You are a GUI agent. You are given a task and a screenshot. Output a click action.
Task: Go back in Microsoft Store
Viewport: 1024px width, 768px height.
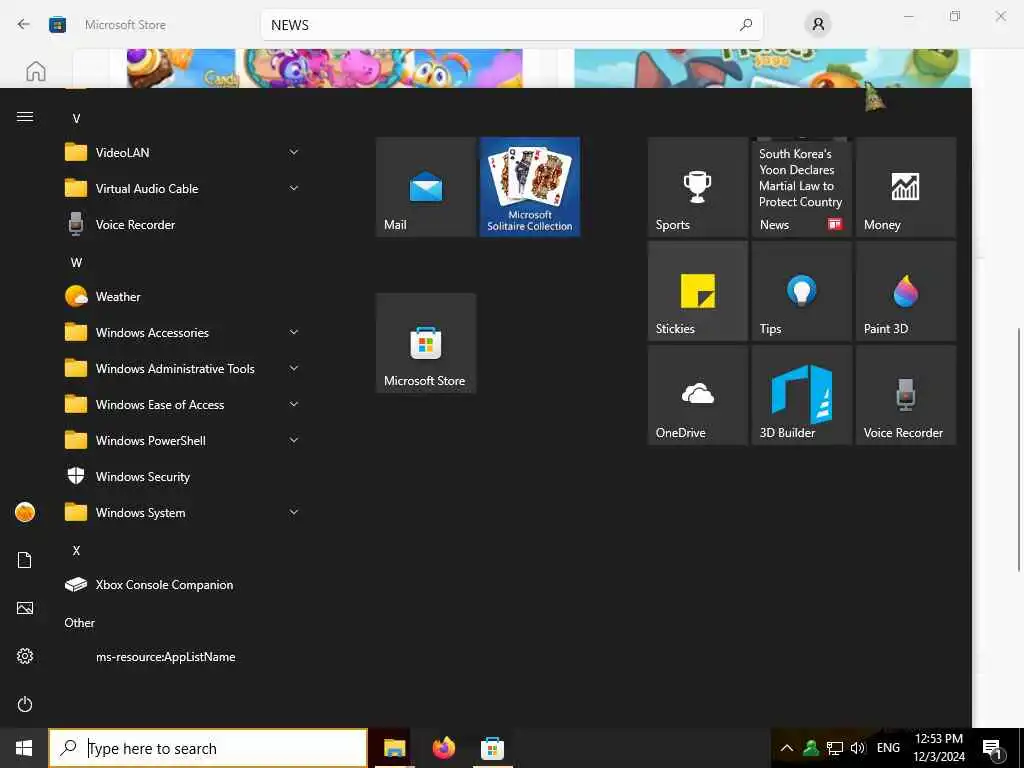(24, 25)
